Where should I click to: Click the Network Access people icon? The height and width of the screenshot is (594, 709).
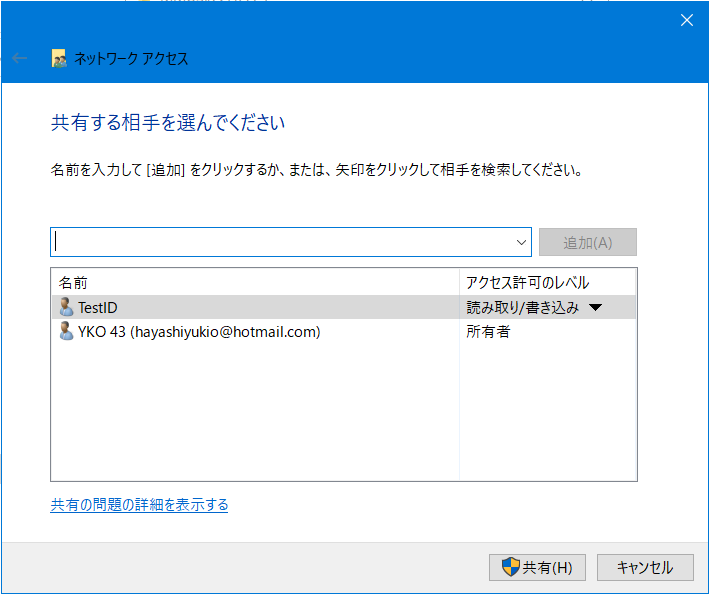[x=59, y=59]
